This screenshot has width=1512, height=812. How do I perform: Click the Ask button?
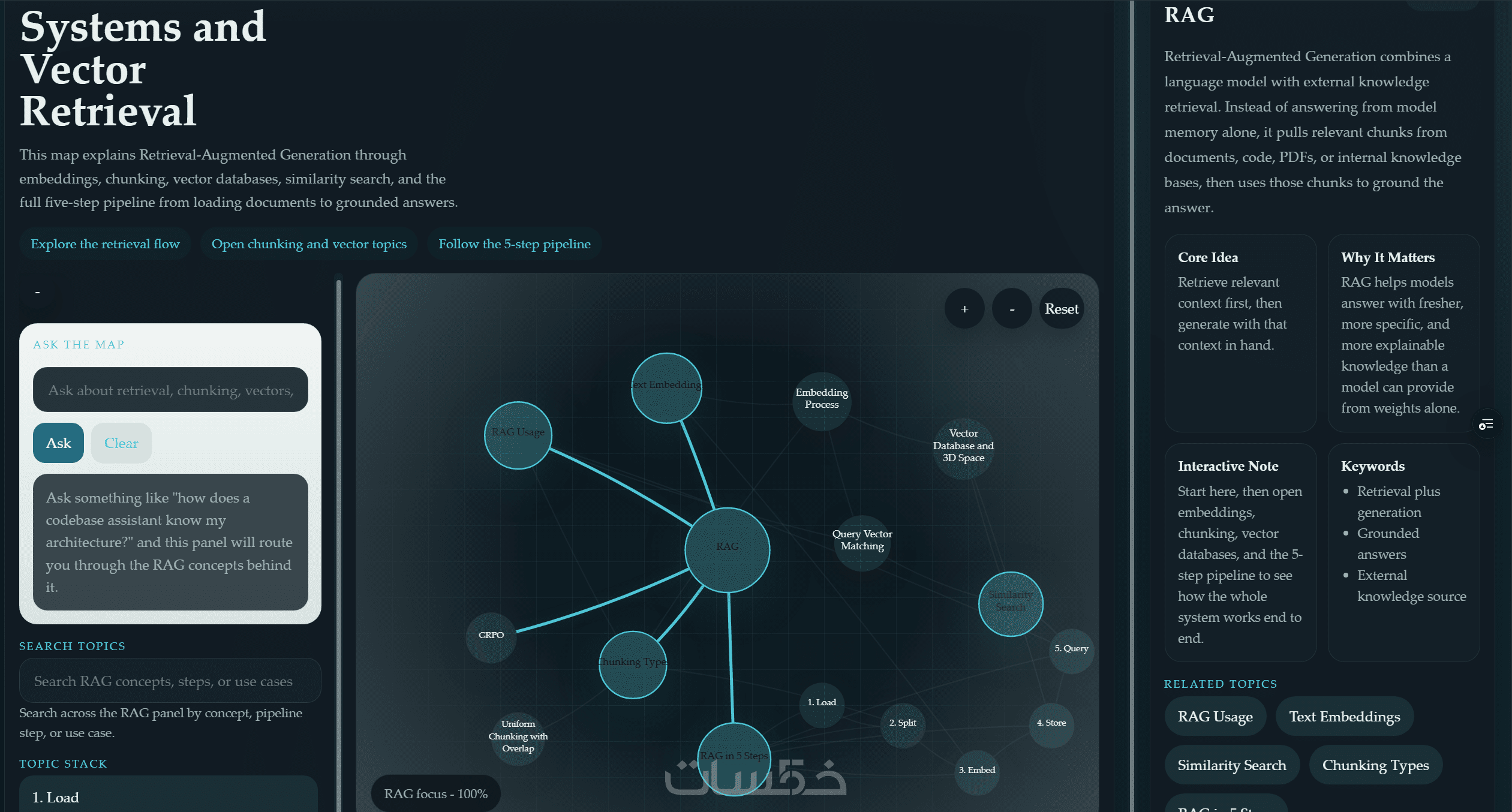click(58, 443)
